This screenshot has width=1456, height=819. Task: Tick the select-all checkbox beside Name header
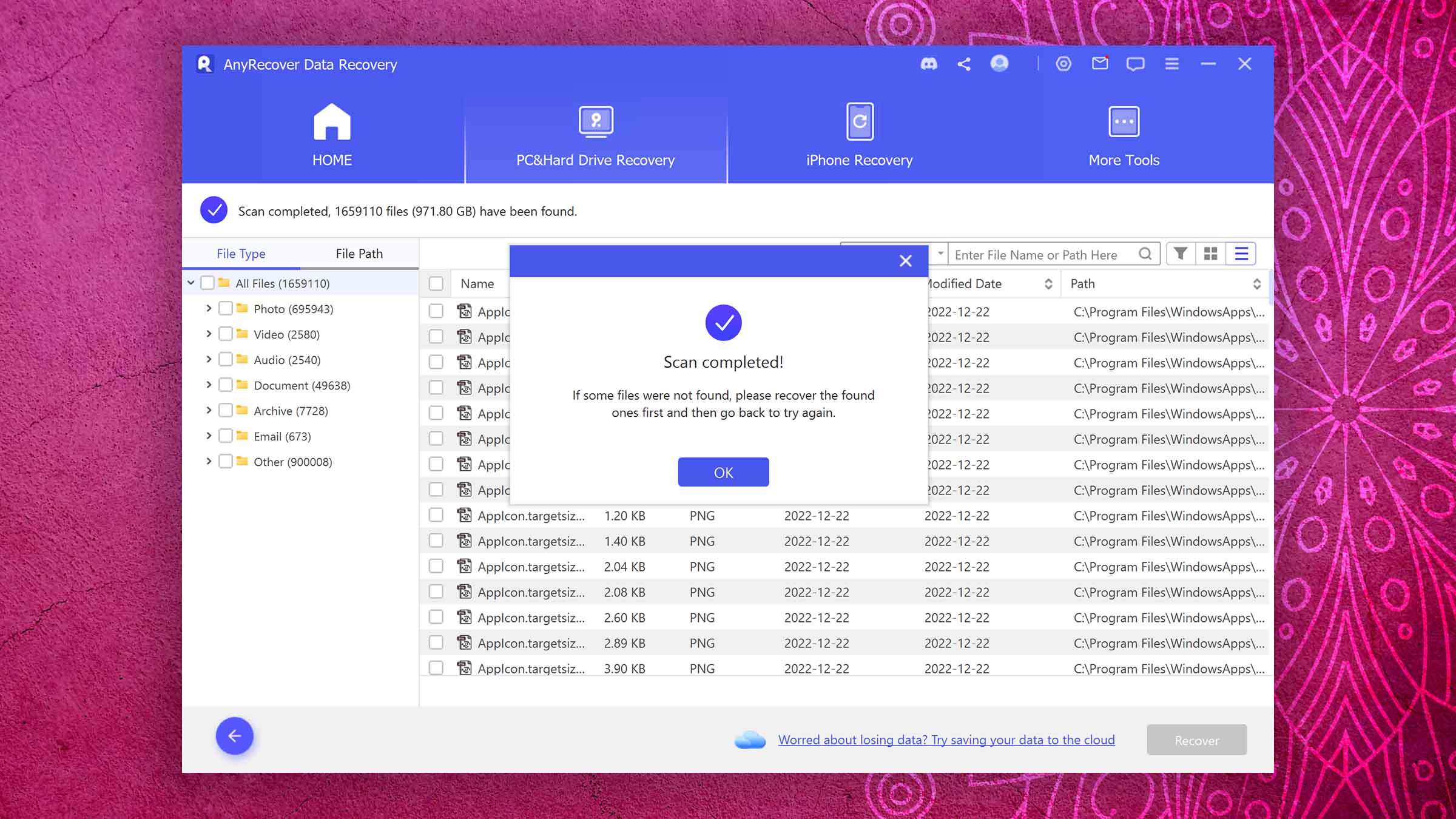[x=436, y=283]
